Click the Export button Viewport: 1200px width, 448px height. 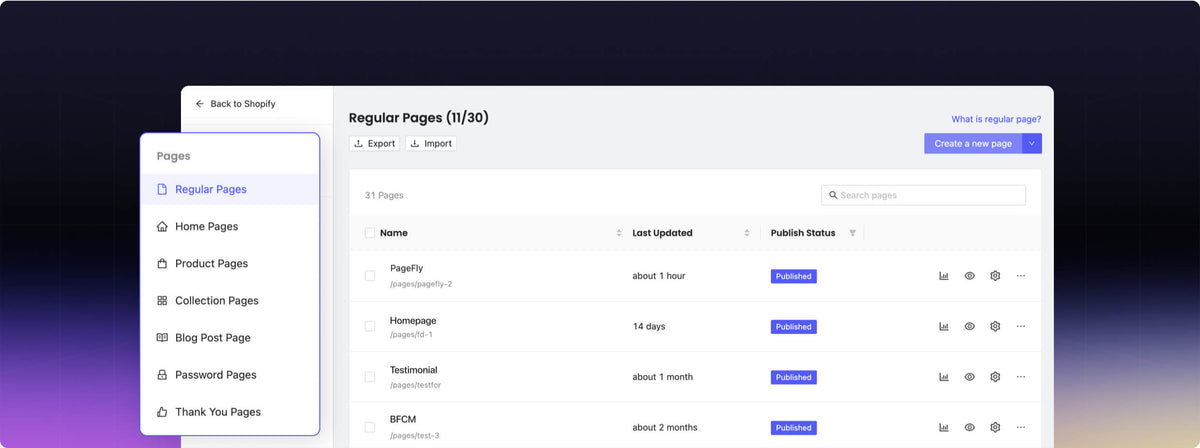tap(374, 144)
